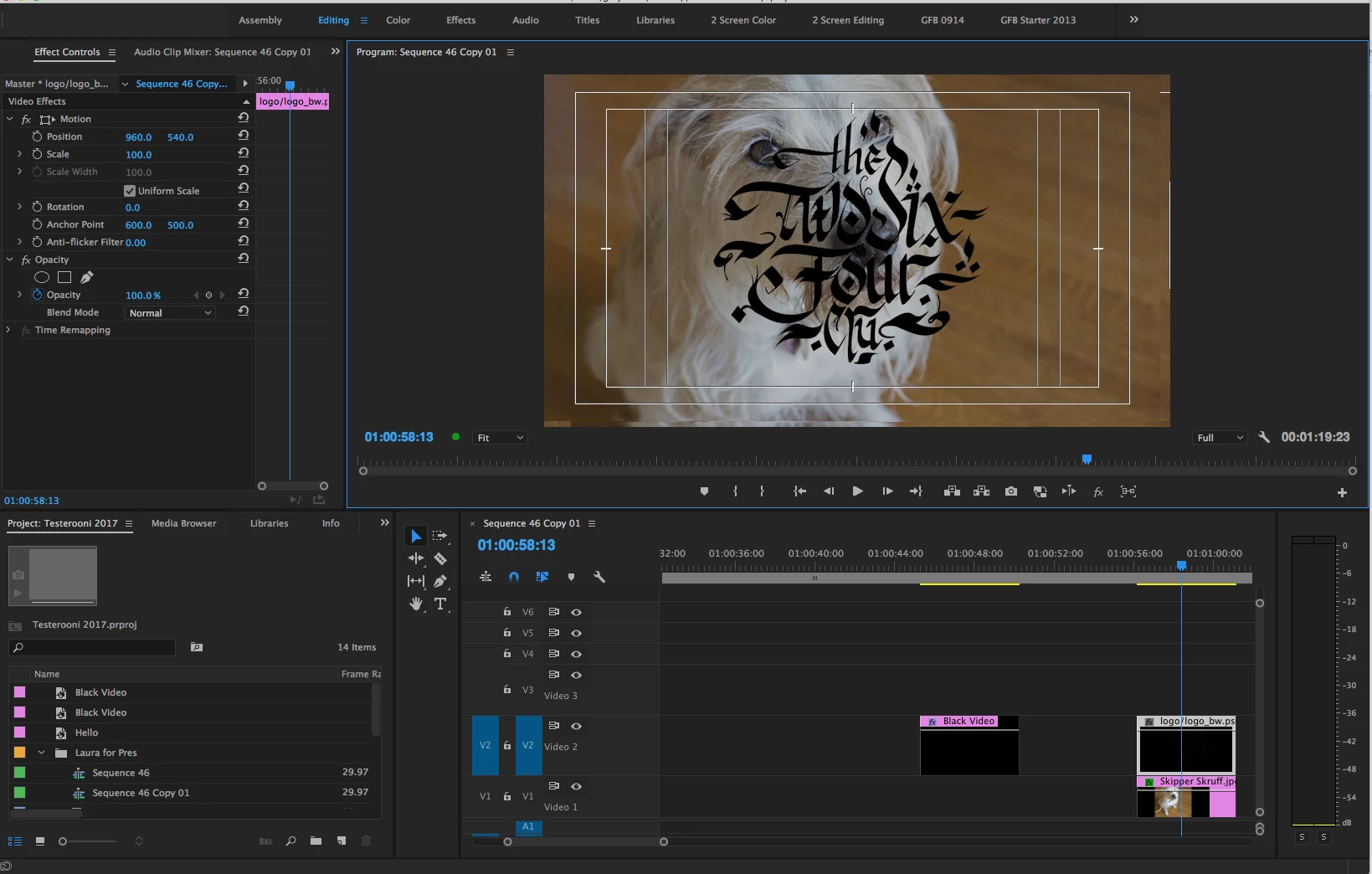Expand the Scale property
Screen dimensions: 1372x874
tap(19, 154)
